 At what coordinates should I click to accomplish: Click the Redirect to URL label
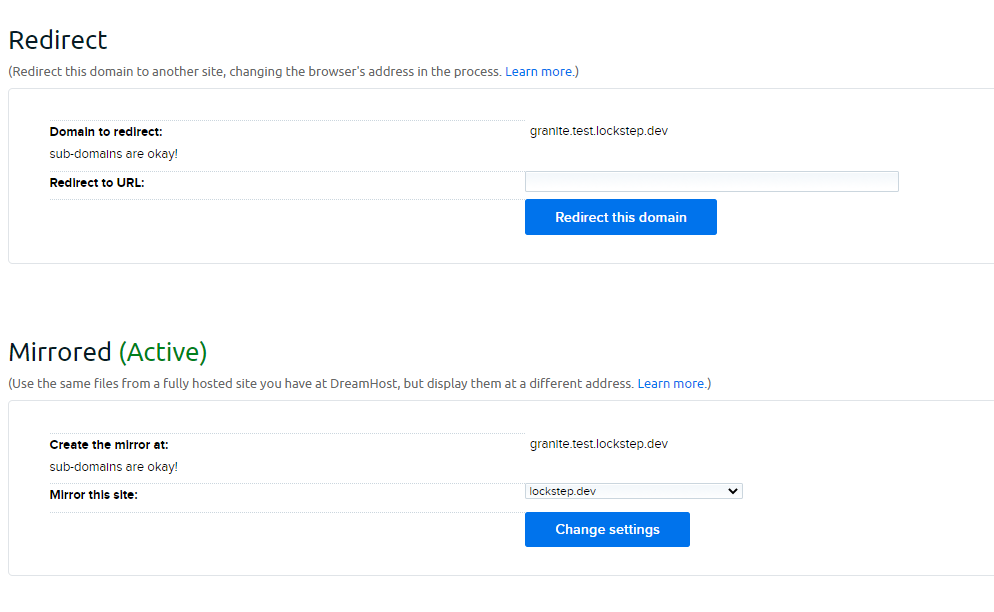pyautogui.click(x=97, y=183)
